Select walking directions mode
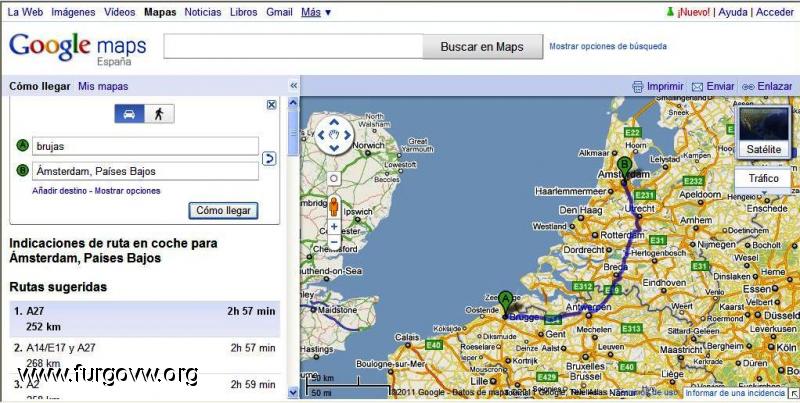 pyautogui.click(x=159, y=114)
